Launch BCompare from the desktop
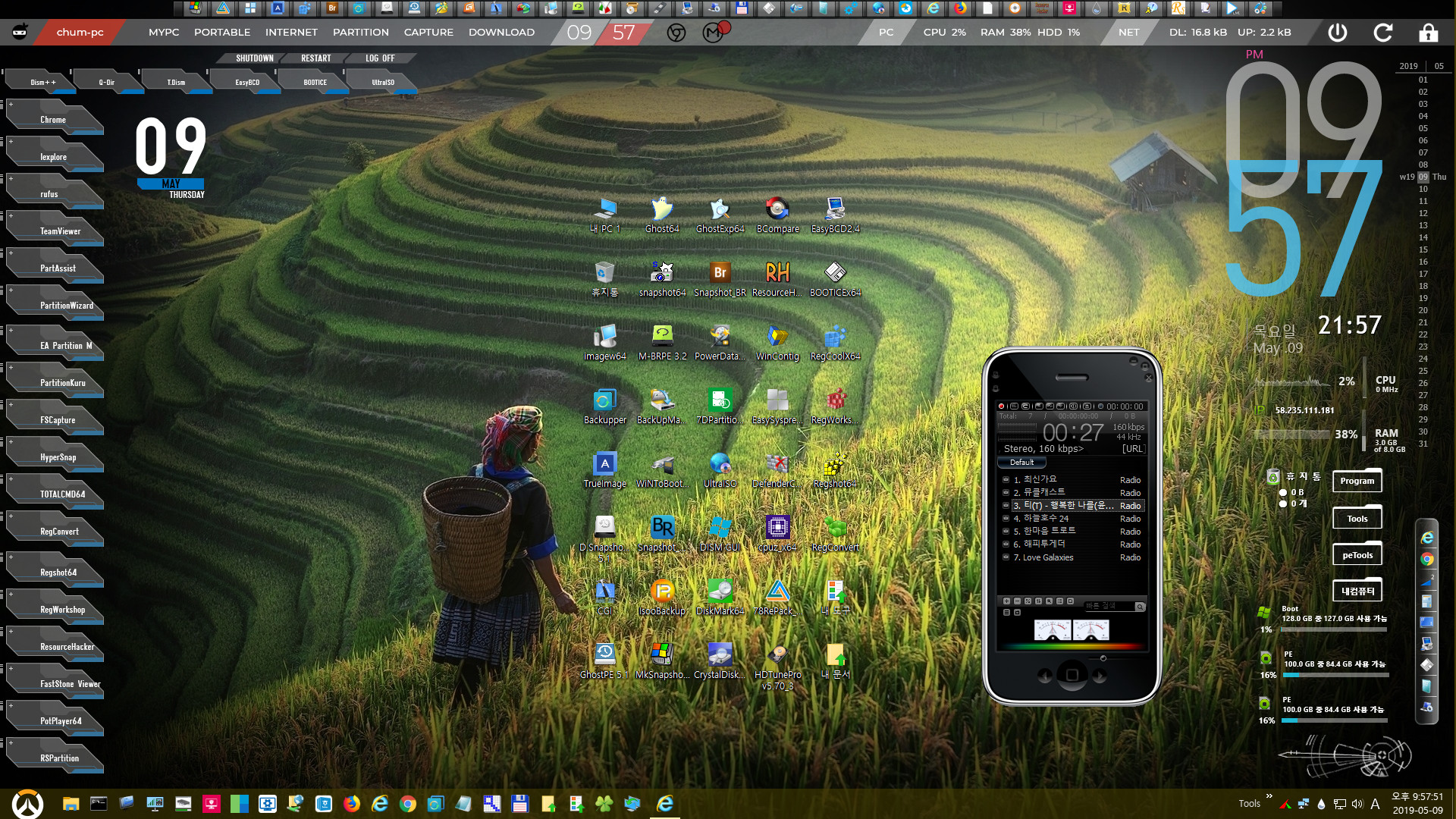This screenshot has width=1456, height=819. click(x=777, y=215)
